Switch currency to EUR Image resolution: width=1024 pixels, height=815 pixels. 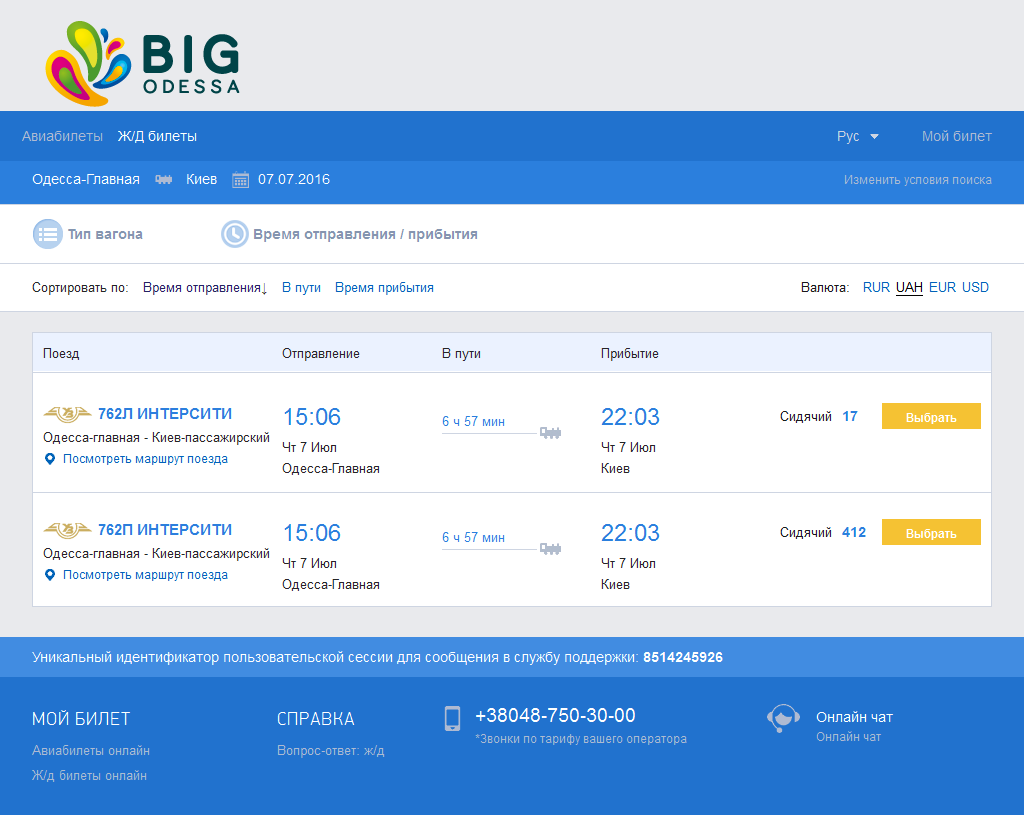tap(942, 288)
